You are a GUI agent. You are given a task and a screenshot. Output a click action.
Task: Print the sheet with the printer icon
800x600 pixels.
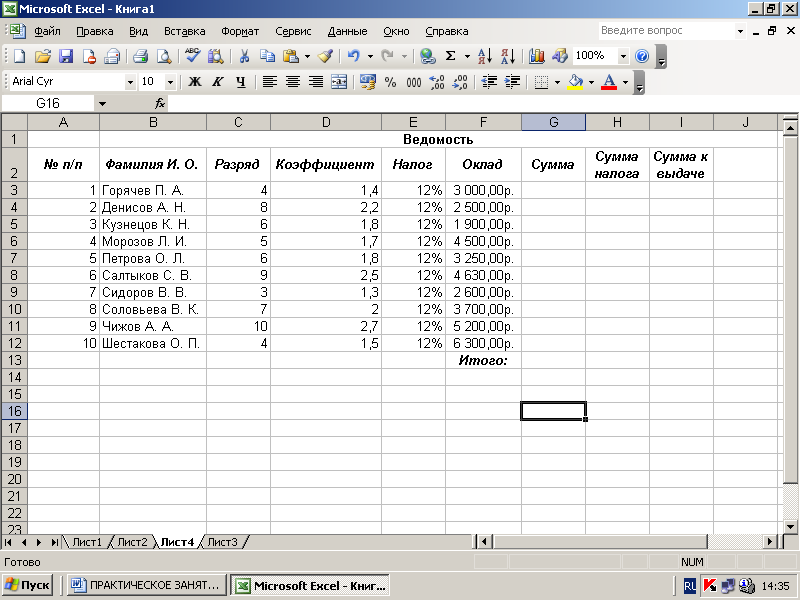click(140, 56)
